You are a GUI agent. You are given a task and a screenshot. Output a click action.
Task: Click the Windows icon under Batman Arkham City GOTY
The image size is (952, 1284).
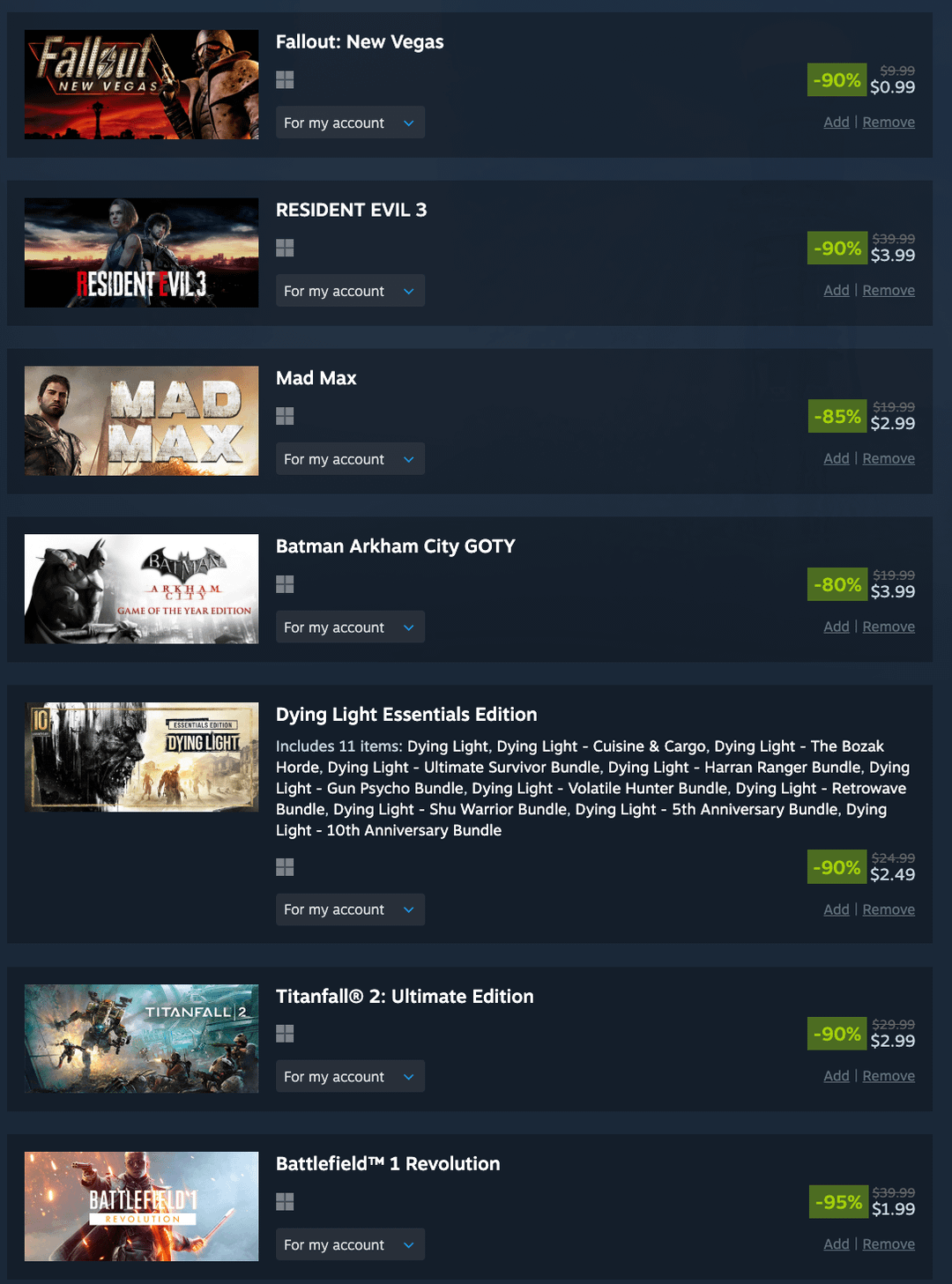285,584
